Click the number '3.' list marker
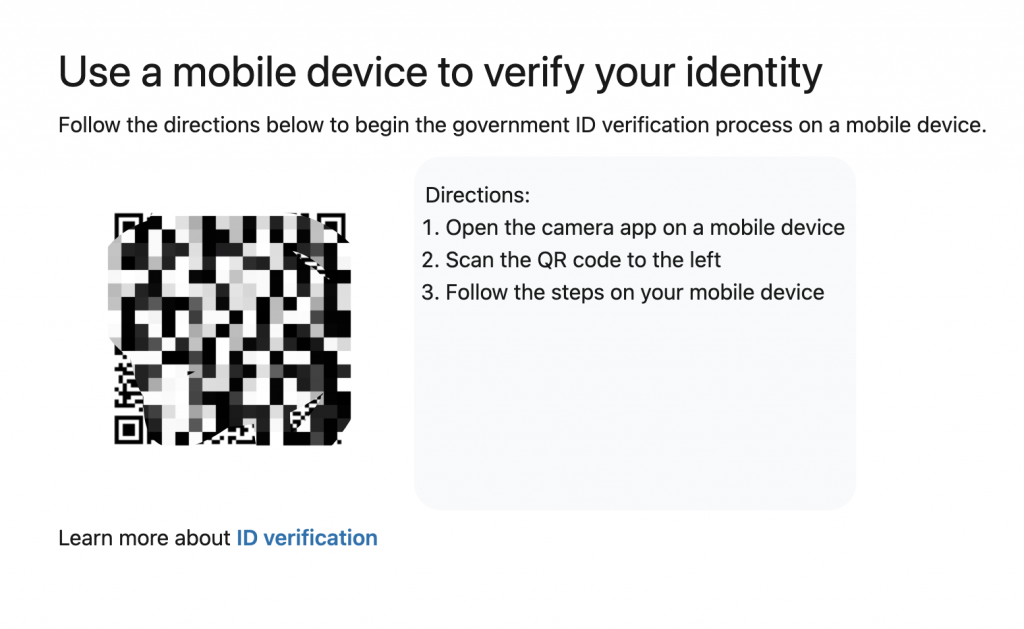 click(x=430, y=292)
